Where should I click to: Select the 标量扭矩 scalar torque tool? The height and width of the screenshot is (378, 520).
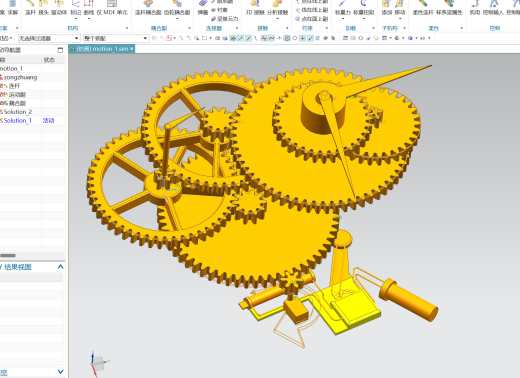click(x=364, y=7)
